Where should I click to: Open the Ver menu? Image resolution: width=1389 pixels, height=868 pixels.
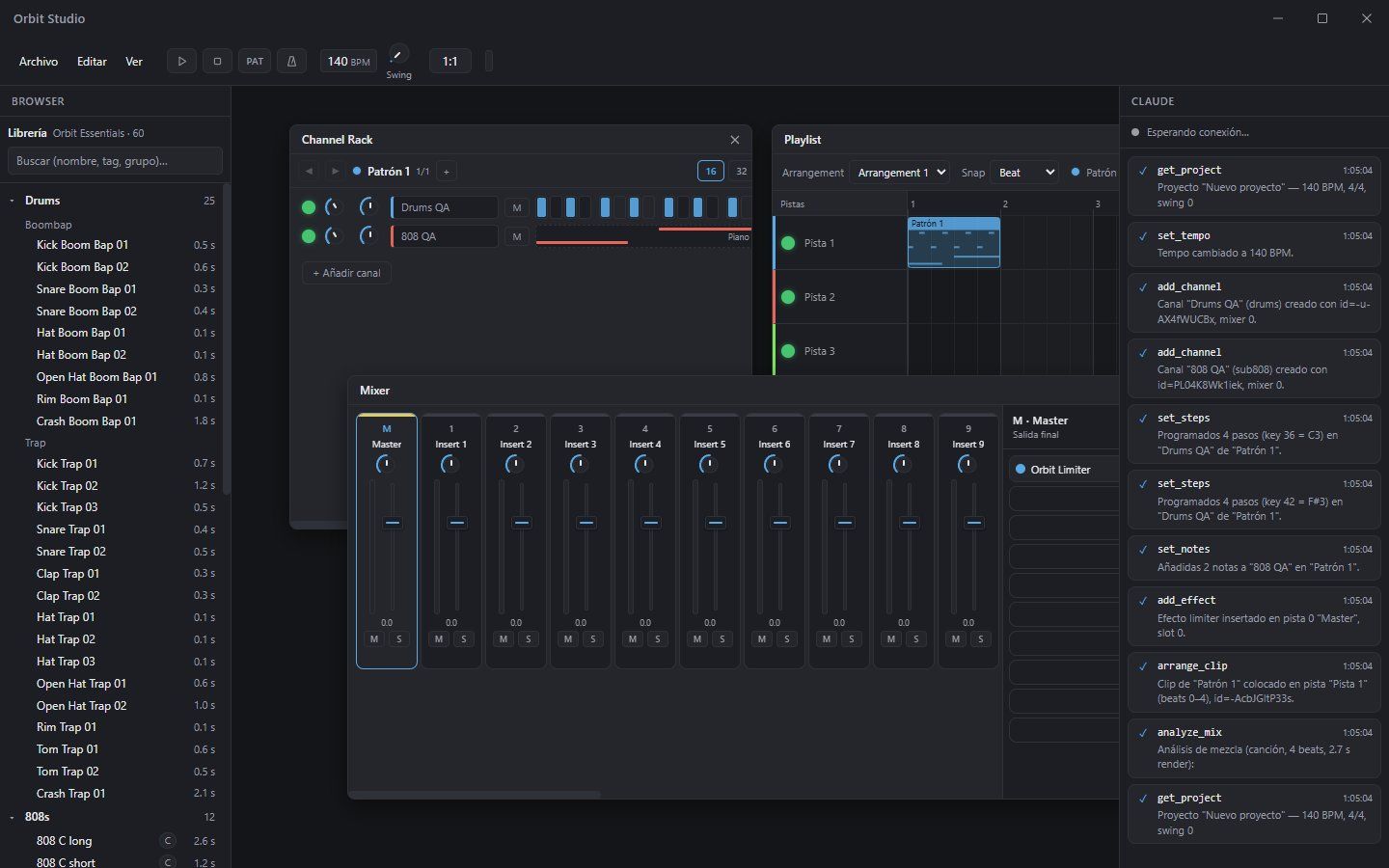pyautogui.click(x=134, y=61)
